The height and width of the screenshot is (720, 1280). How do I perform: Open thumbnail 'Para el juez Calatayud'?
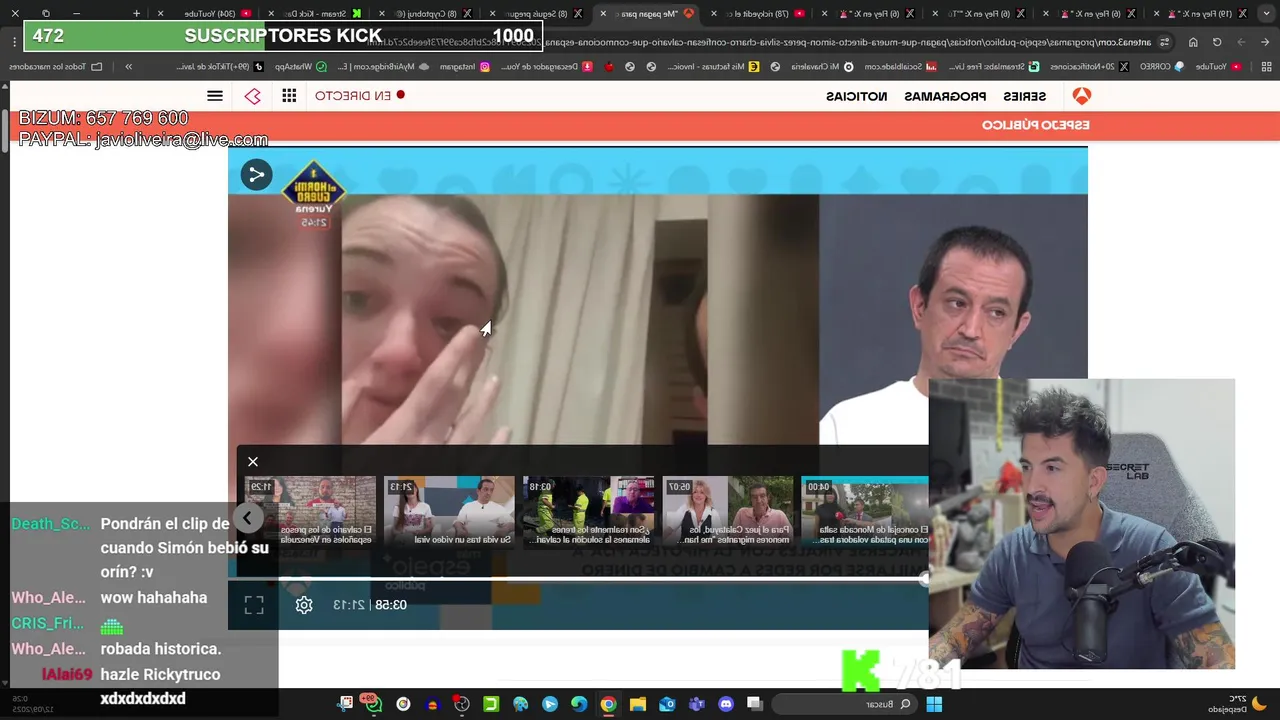[727, 511]
